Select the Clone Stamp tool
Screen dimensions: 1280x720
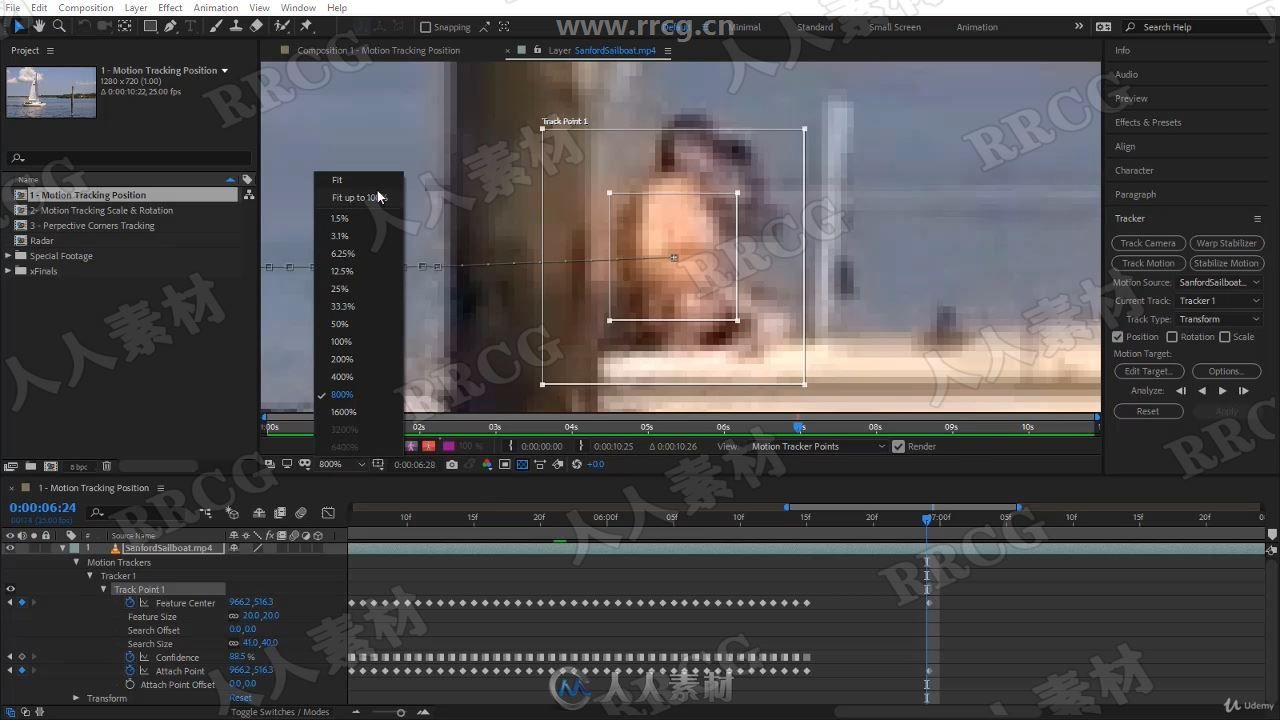pos(236,26)
